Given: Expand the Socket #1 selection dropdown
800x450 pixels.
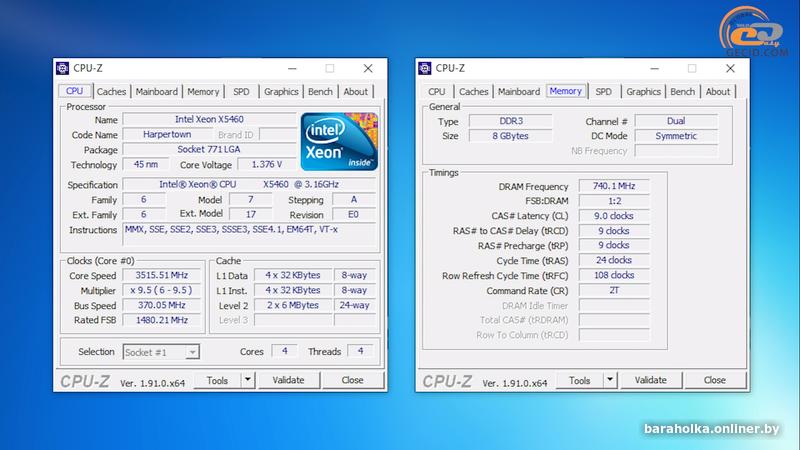Looking at the screenshot, I should pos(192,352).
